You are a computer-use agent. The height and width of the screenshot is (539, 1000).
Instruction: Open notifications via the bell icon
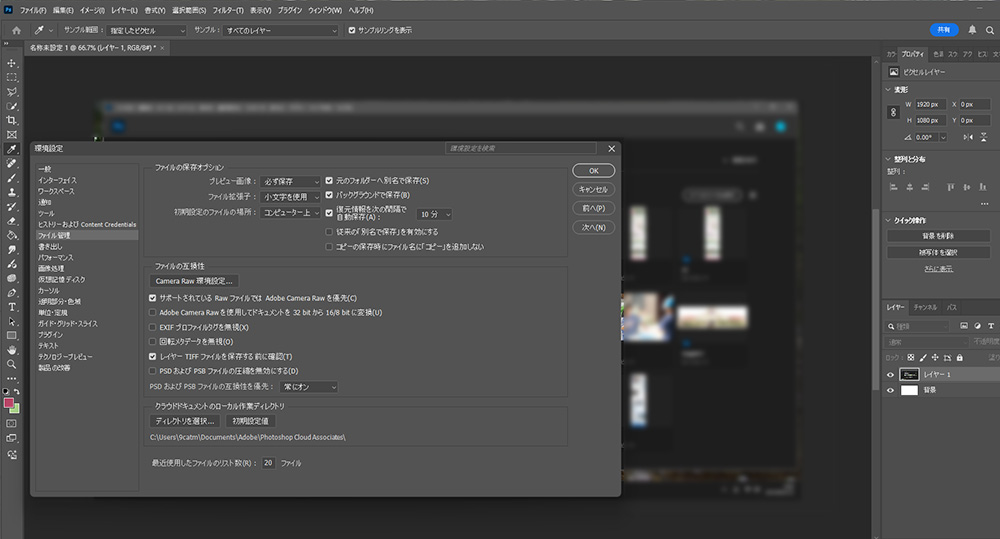point(972,30)
